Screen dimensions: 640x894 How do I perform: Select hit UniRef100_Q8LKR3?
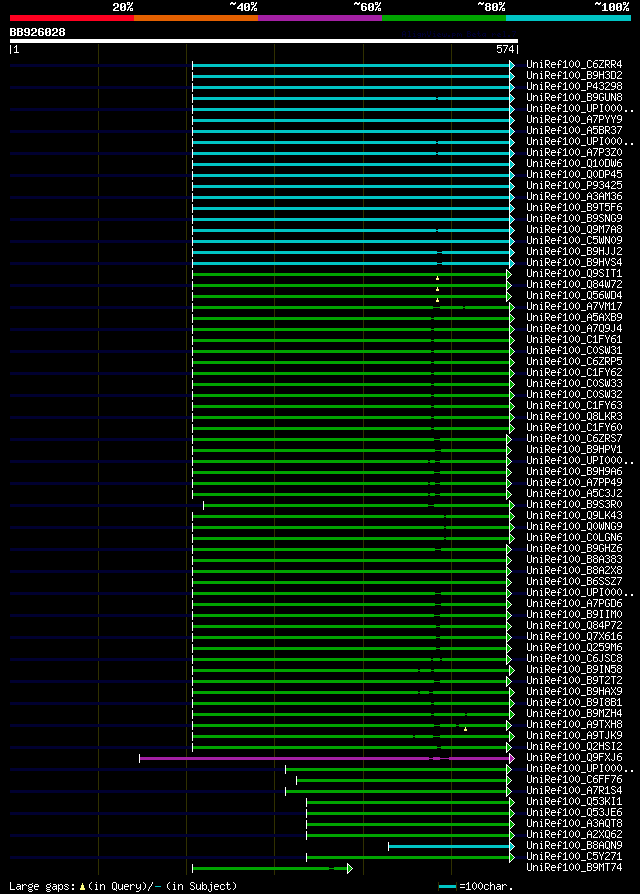(x=574, y=417)
